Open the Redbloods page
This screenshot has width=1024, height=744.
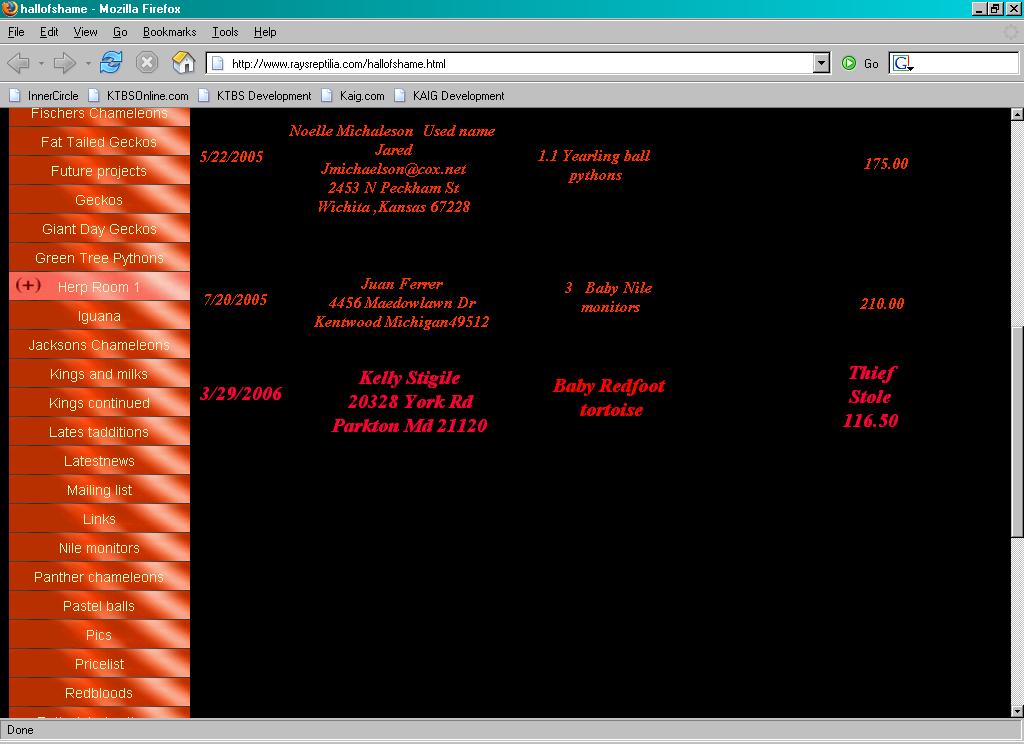click(x=99, y=693)
